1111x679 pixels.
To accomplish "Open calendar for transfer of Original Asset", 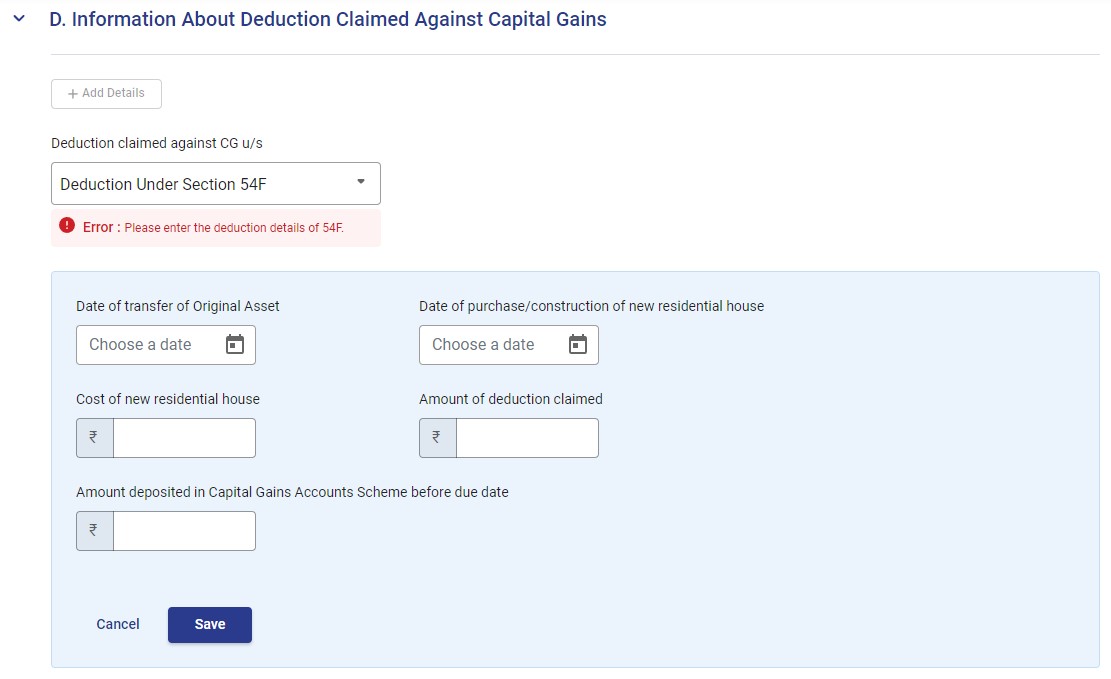I will pos(235,345).
